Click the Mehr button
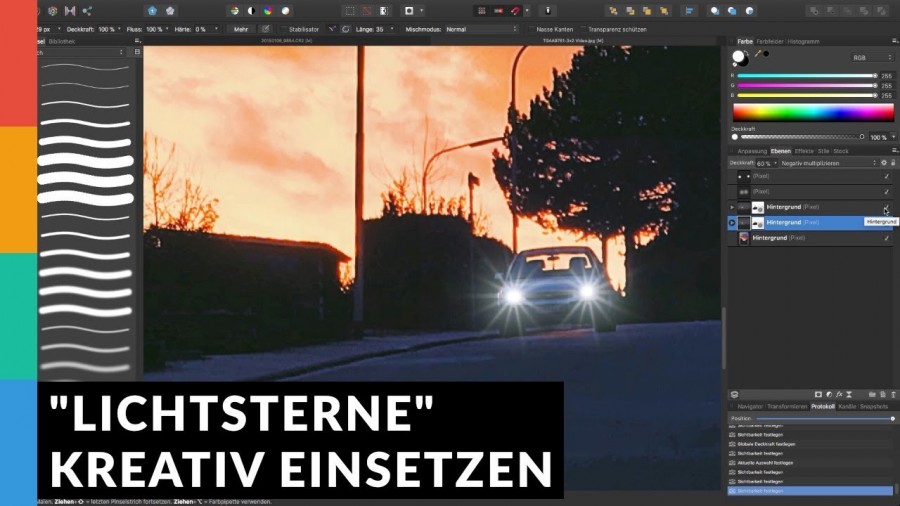The image size is (900, 506). pos(241,29)
